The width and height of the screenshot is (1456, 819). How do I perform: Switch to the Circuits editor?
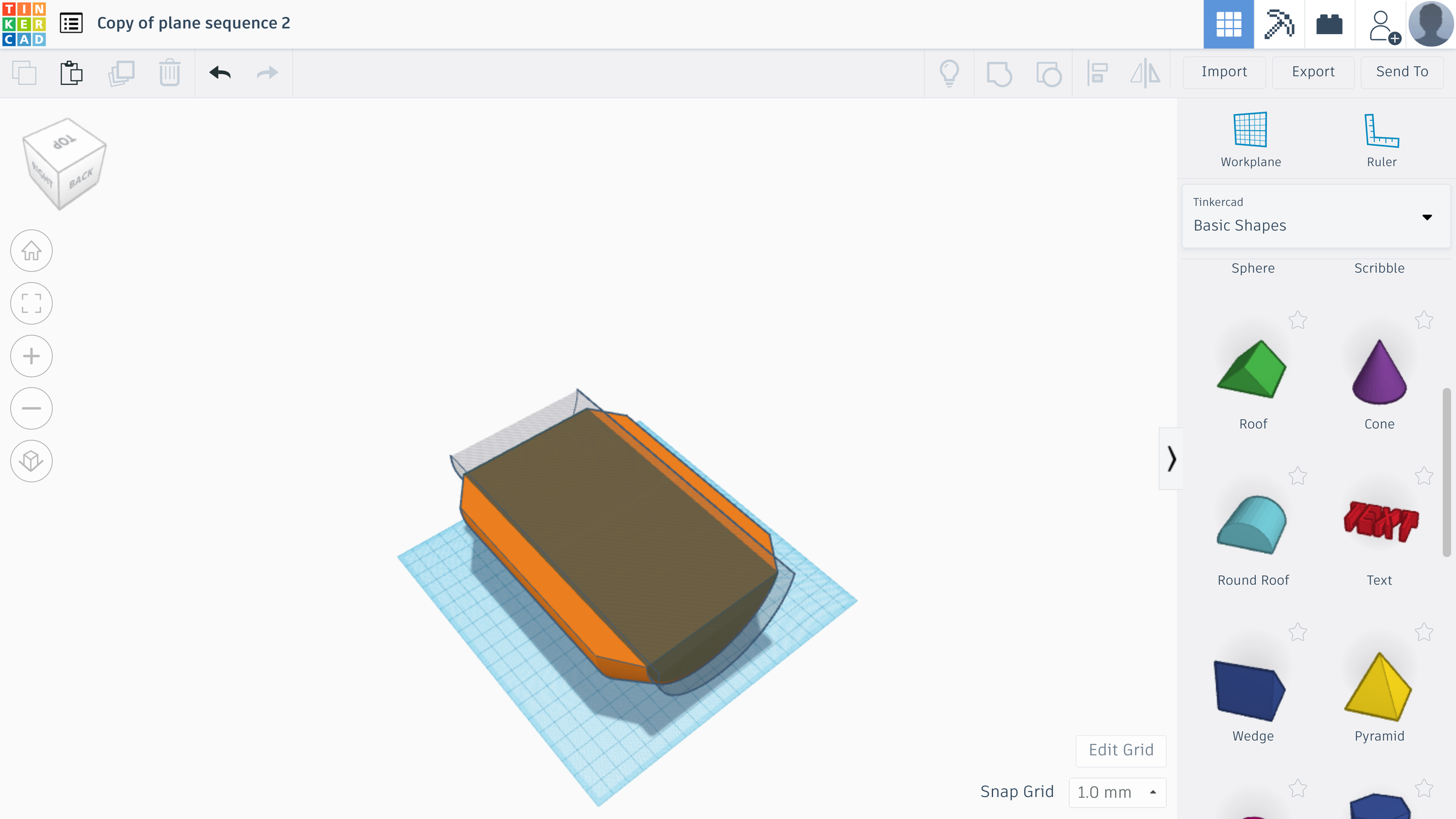[x=1329, y=24]
